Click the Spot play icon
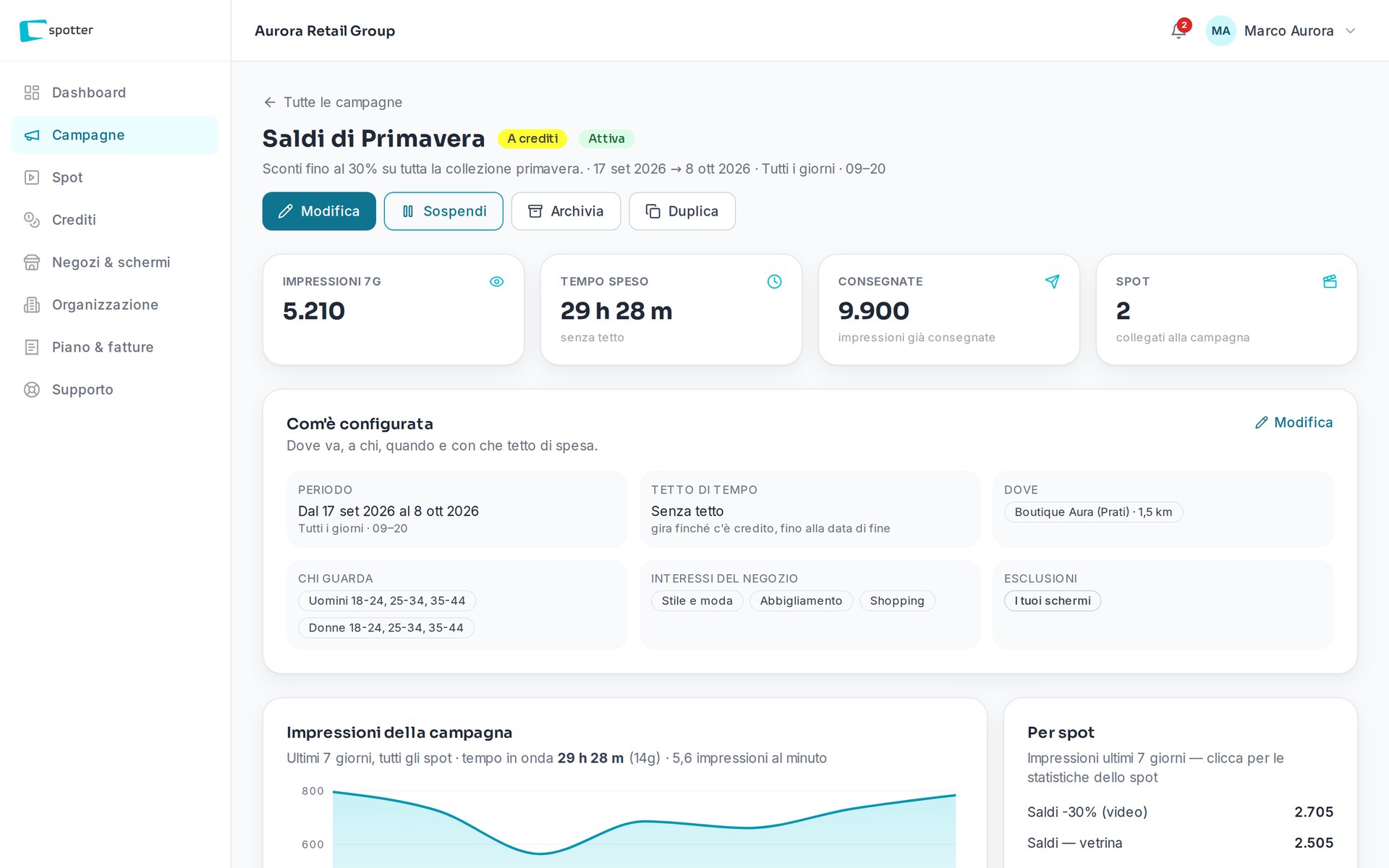The width and height of the screenshot is (1389, 868). coord(32,177)
